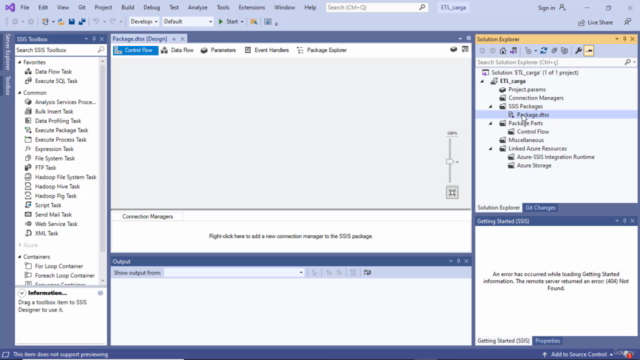Click the Fit View to Window button
This screenshot has height=360, width=640.
(x=452, y=193)
